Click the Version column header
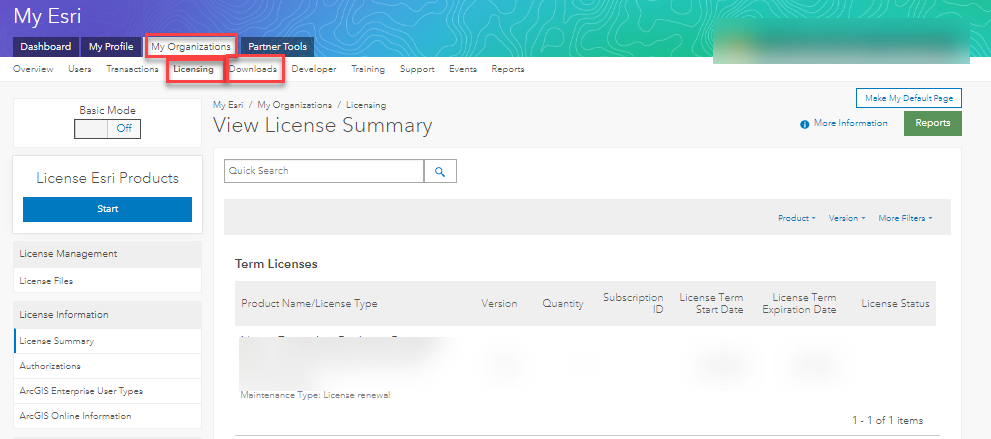Viewport: 991px width, 439px height. pos(499,304)
